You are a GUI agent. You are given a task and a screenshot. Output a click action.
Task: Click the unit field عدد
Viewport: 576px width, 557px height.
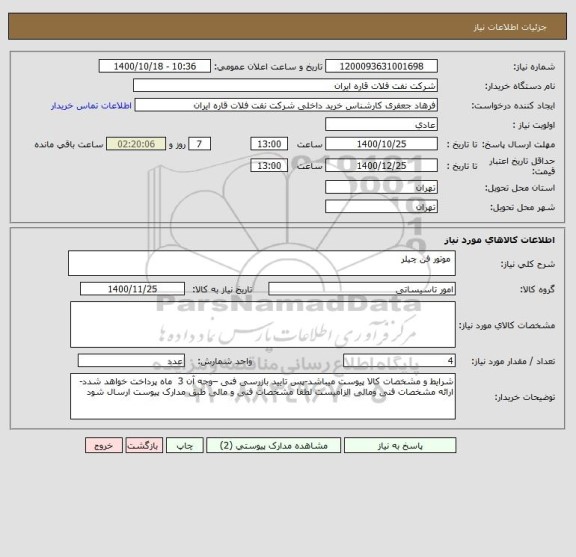[131, 361]
